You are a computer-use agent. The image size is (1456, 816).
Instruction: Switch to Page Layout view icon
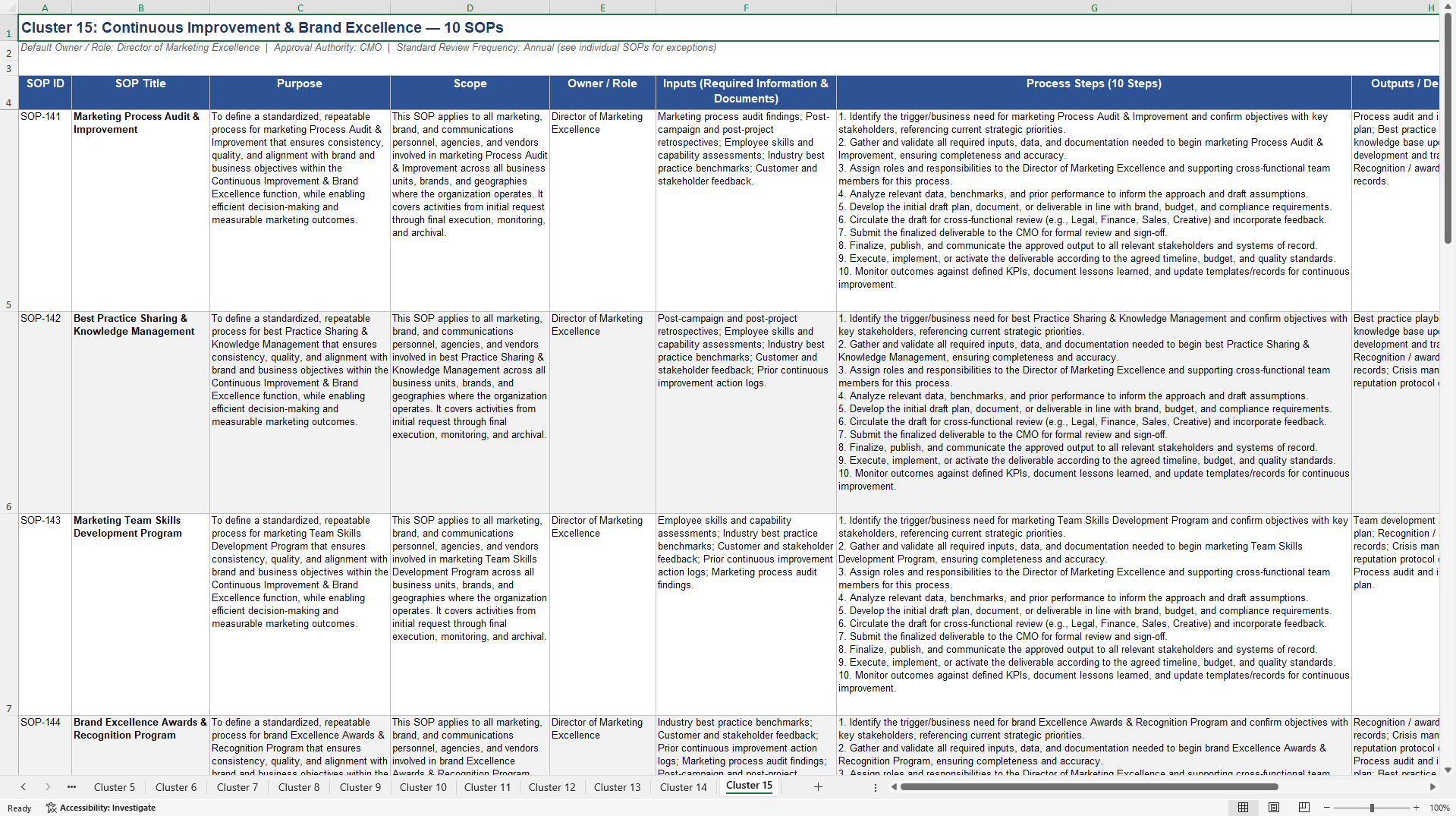[x=1274, y=808]
